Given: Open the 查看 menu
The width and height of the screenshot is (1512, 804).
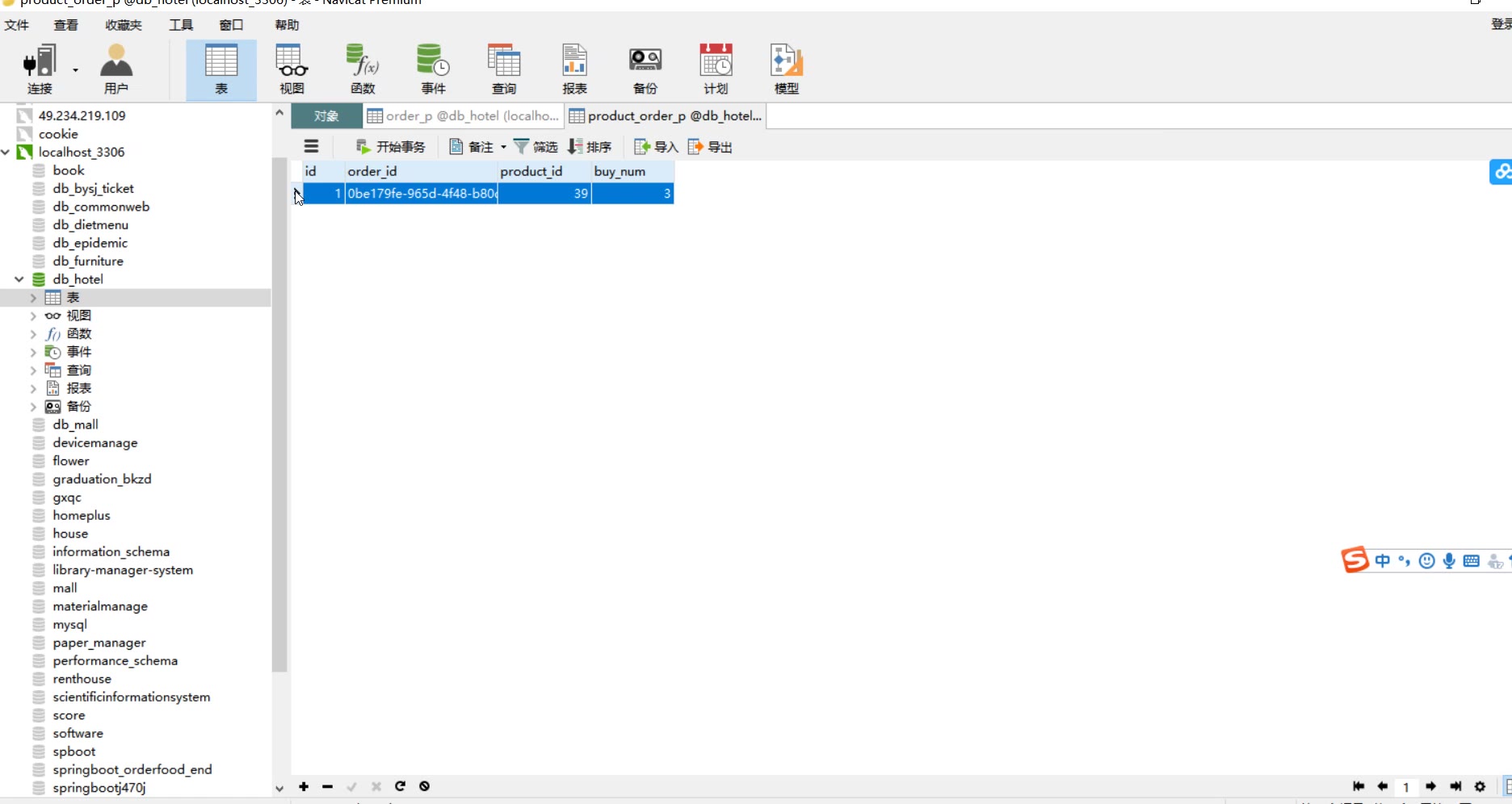Looking at the screenshot, I should click(x=66, y=25).
